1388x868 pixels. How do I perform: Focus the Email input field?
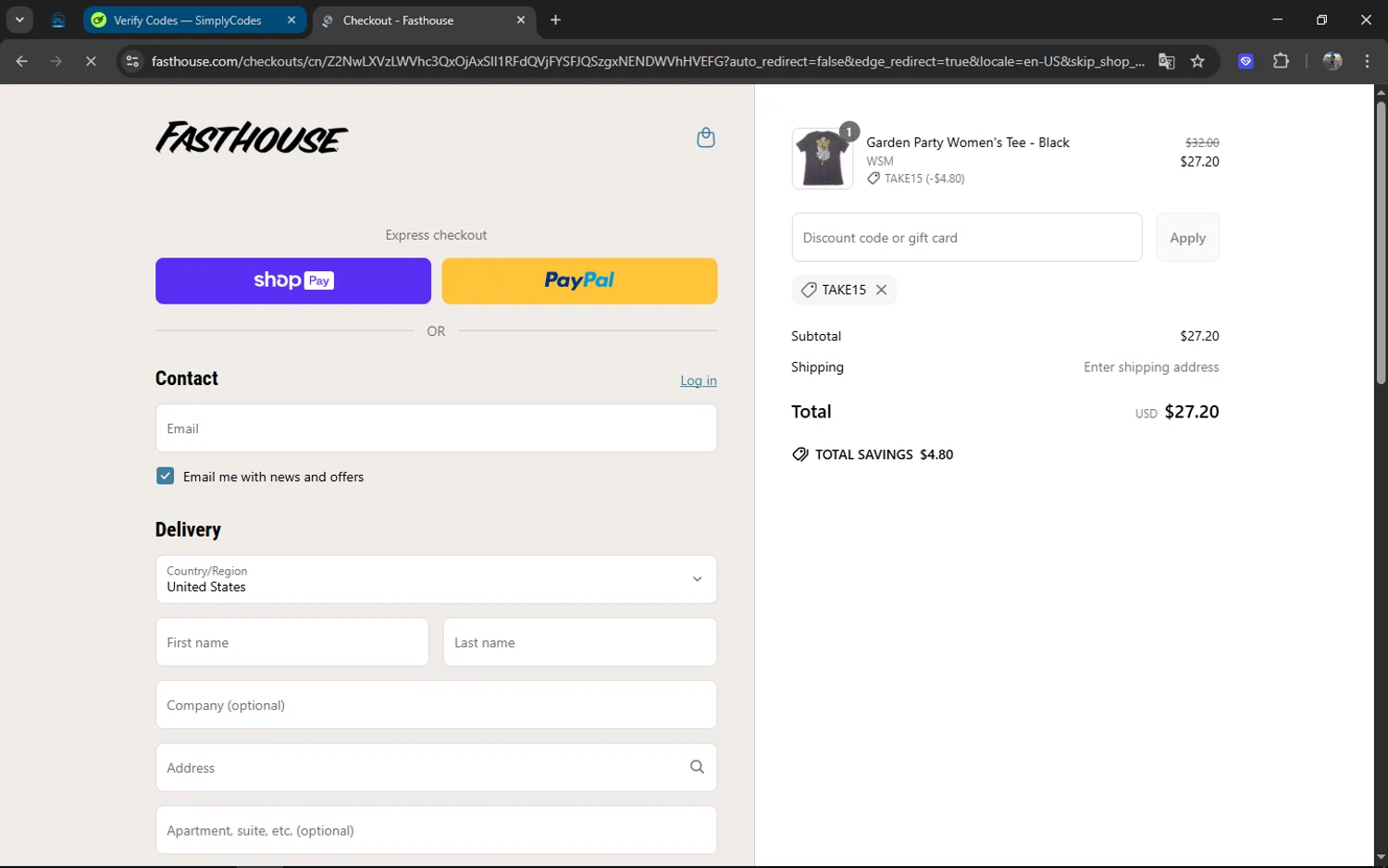pyautogui.click(x=436, y=428)
